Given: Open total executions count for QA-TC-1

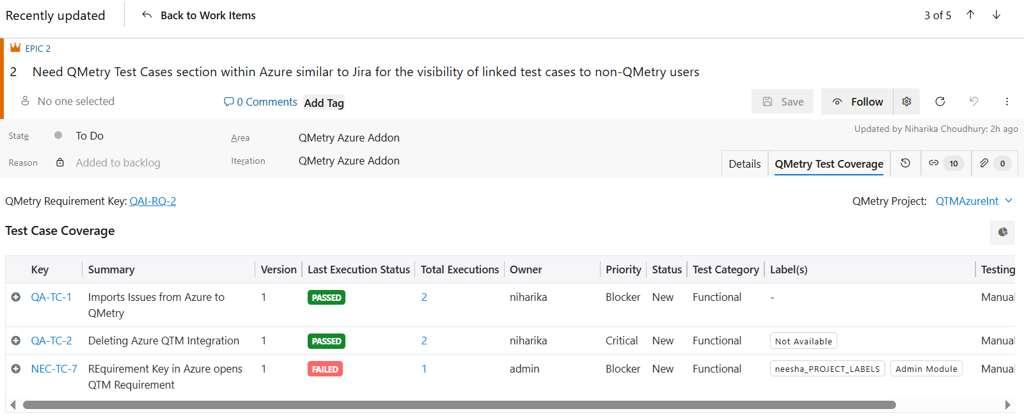Looking at the screenshot, I should point(424,297).
